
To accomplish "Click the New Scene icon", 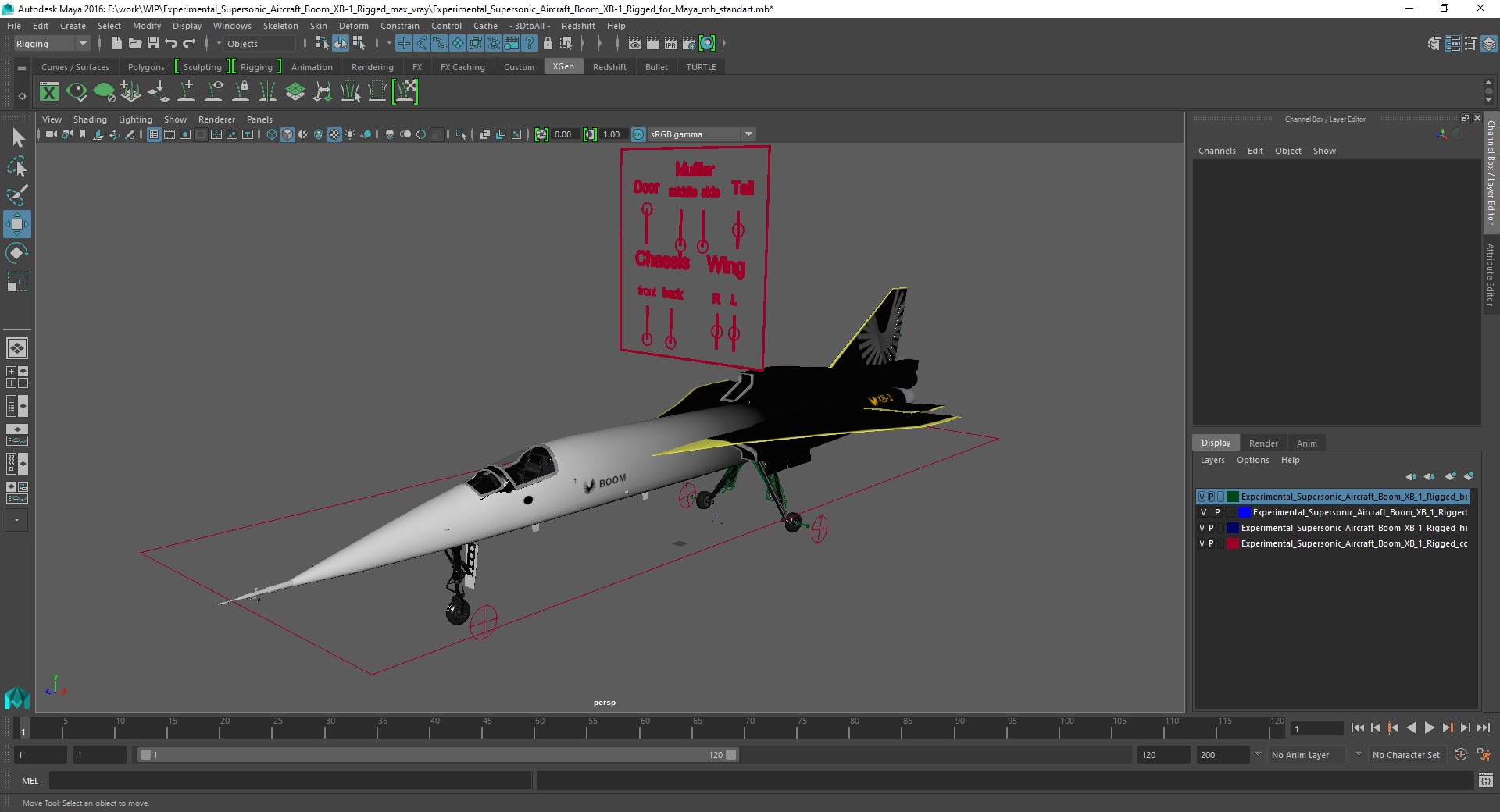I will pyautogui.click(x=116, y=44).
